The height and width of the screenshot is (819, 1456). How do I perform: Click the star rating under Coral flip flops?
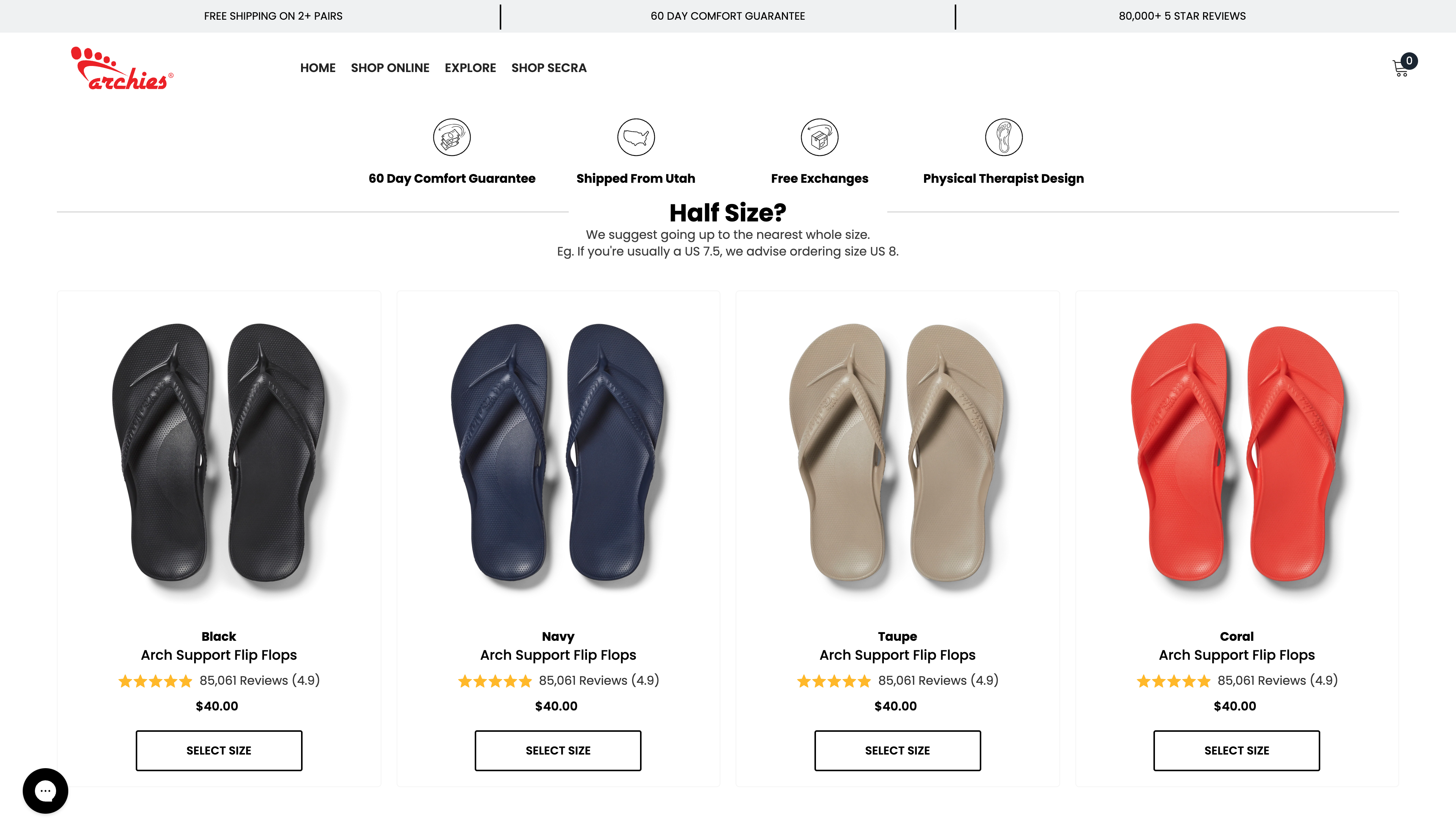[1174, 681]
